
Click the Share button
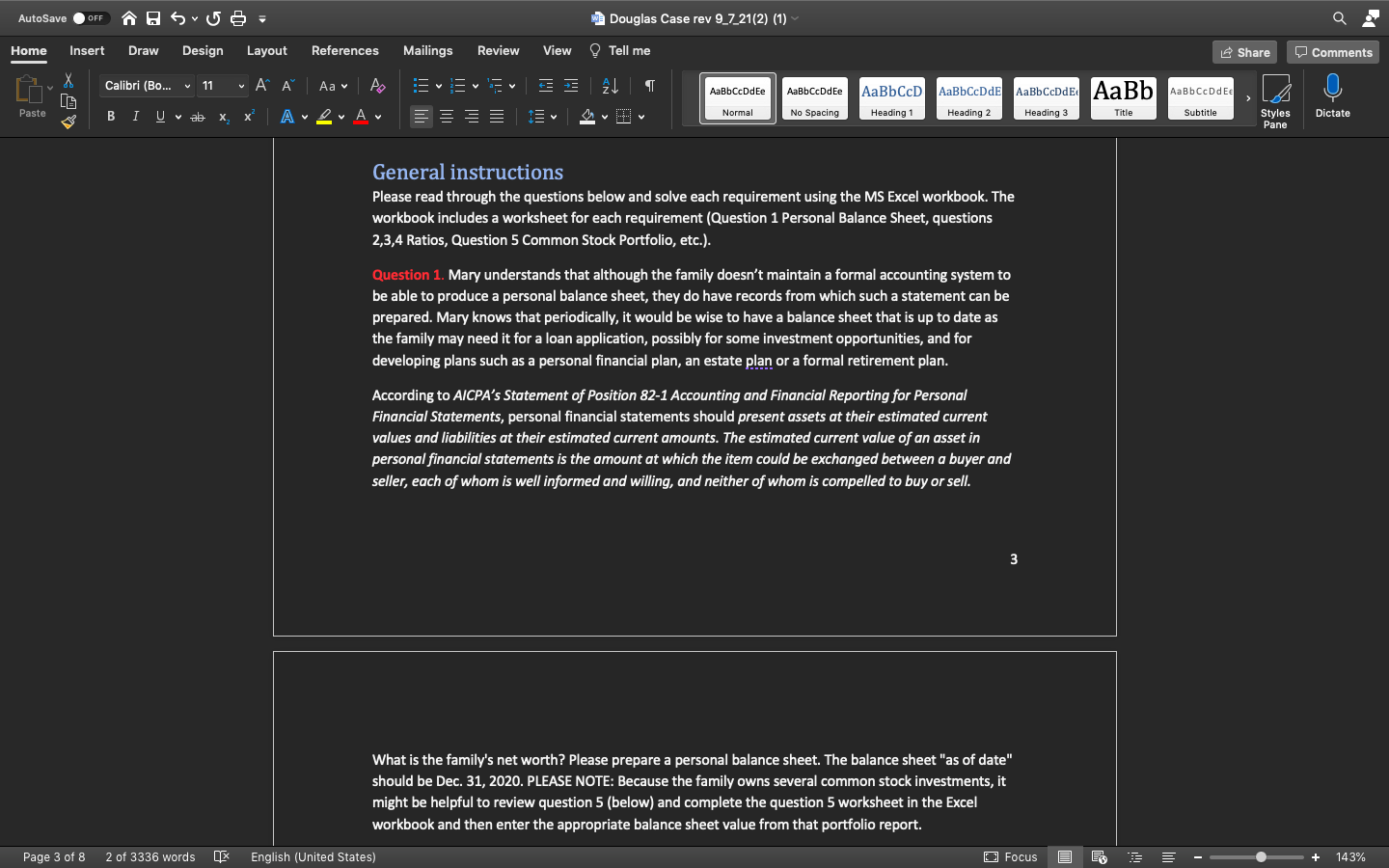click(x=1244, y=52)
